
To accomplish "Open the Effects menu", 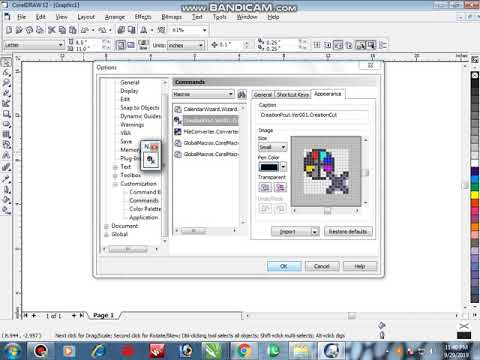I will (x=143, y=17).
